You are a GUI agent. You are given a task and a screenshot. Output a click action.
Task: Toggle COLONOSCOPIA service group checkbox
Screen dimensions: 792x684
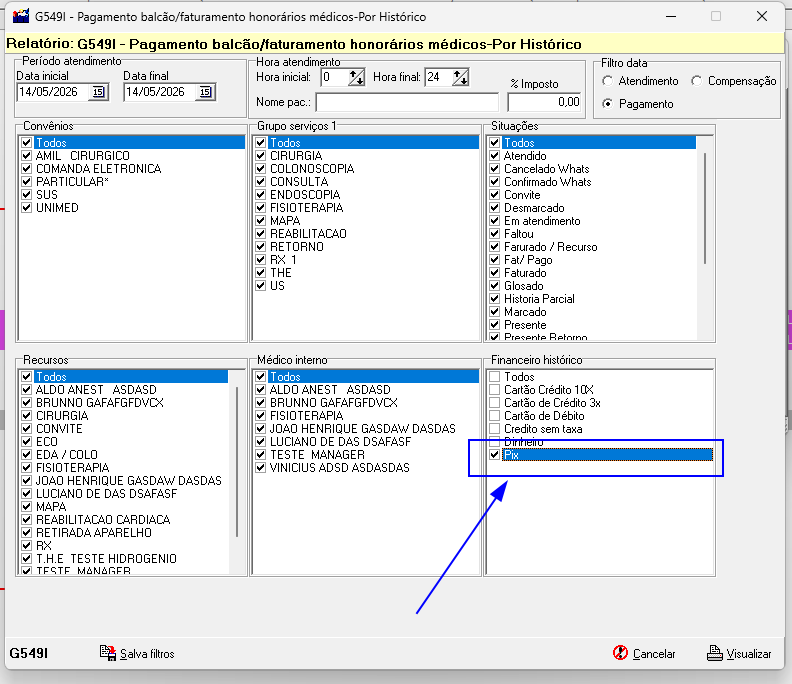click(x=261, y=169)
